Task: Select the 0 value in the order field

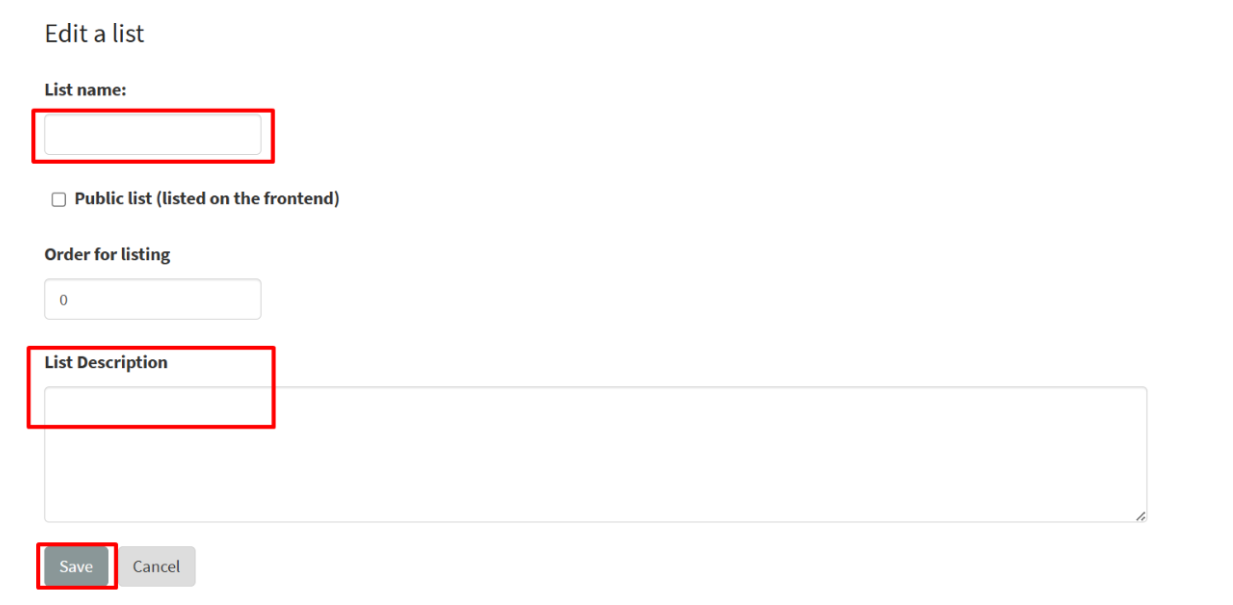Action: (x=64, y=300)
